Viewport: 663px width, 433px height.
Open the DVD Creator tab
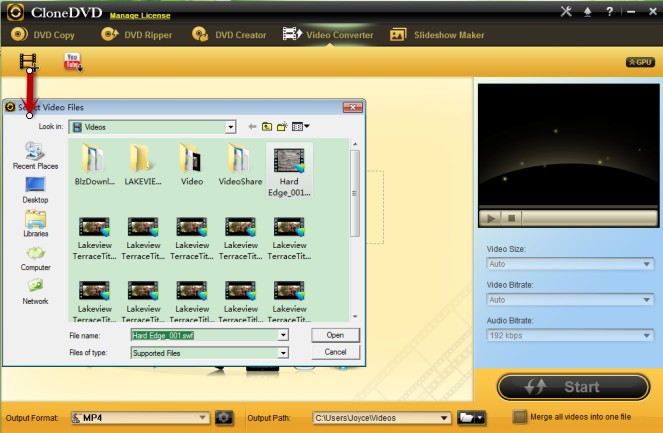click(229, 35)
